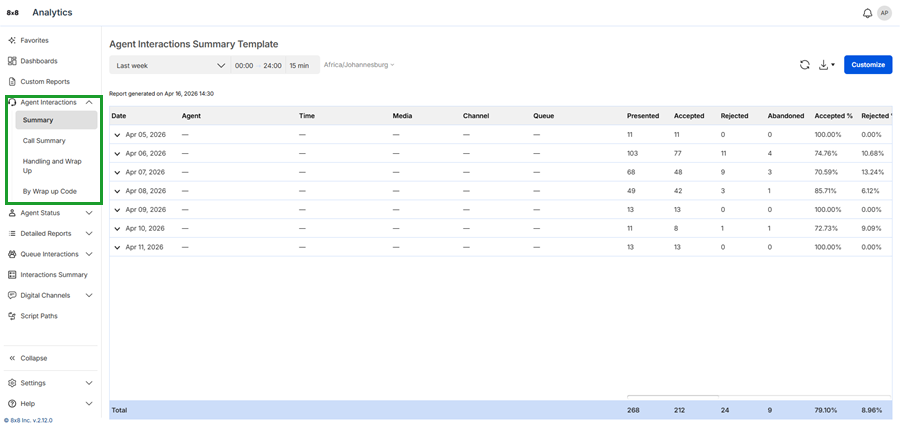Screen dimensions: 900x427
Task: Click the Channel column header
Action: pyautogui.click(x=476, y=116)
